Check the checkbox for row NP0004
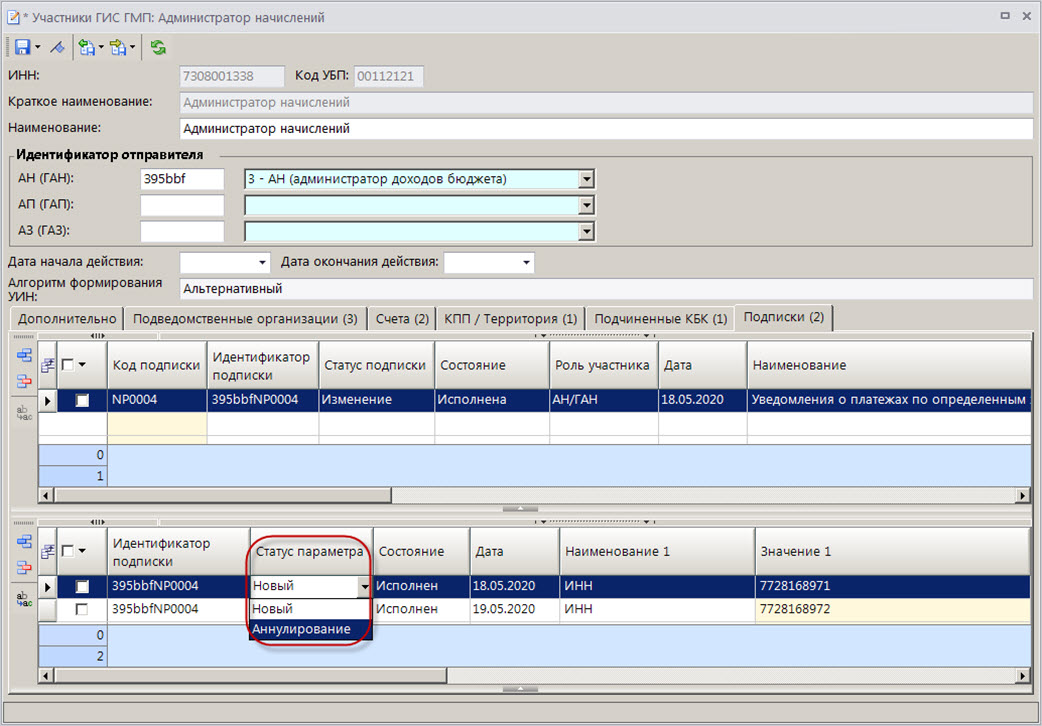Image resolution: width=1042 pixels, height=726 pixels. click(x=82, y=400)
